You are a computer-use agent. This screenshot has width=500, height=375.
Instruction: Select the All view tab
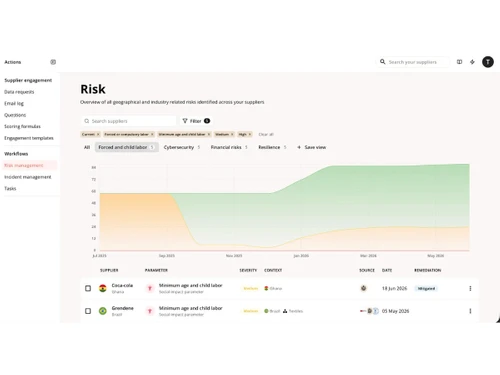87,147
